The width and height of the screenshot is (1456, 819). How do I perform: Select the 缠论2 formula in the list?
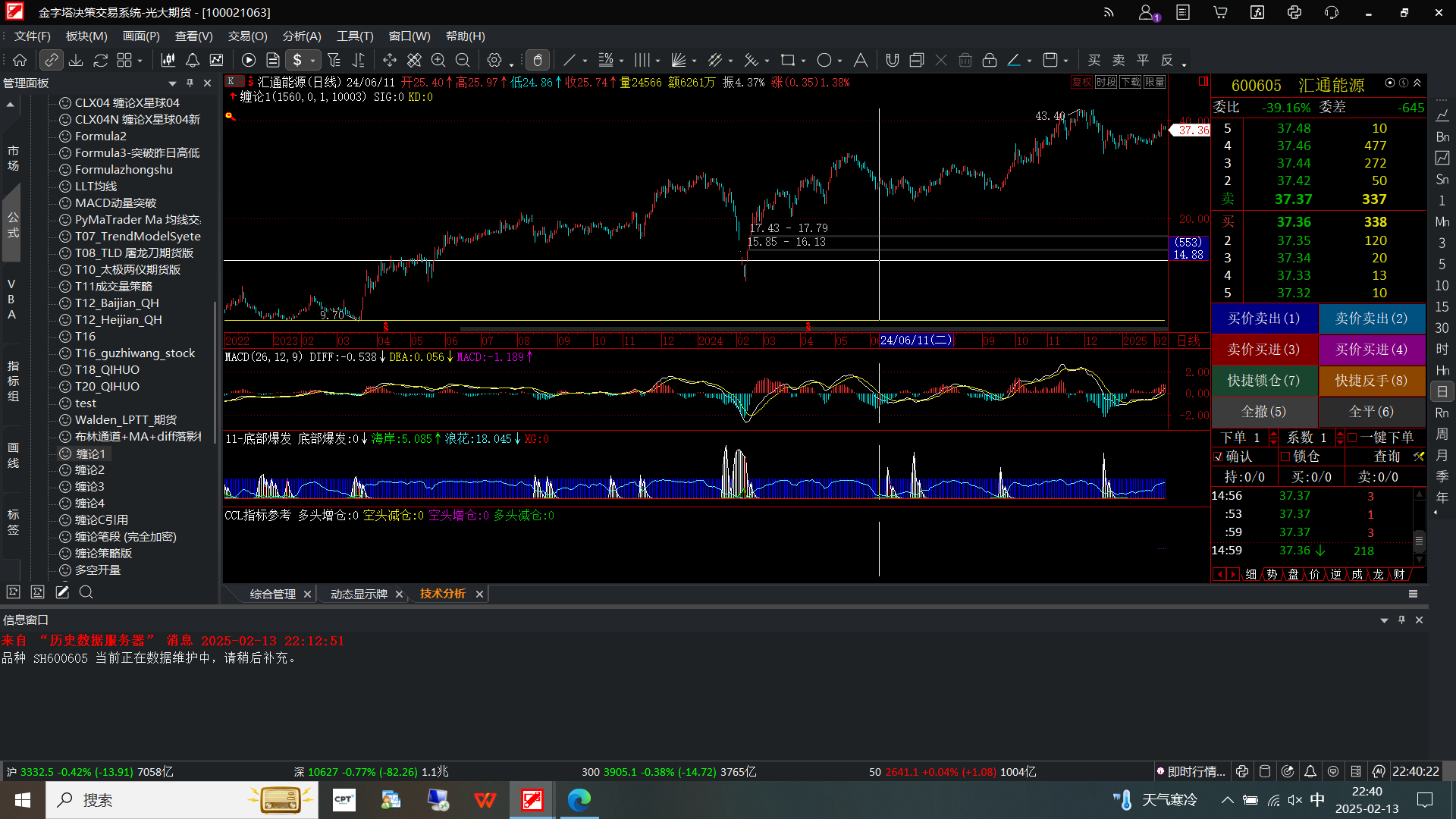89,470
